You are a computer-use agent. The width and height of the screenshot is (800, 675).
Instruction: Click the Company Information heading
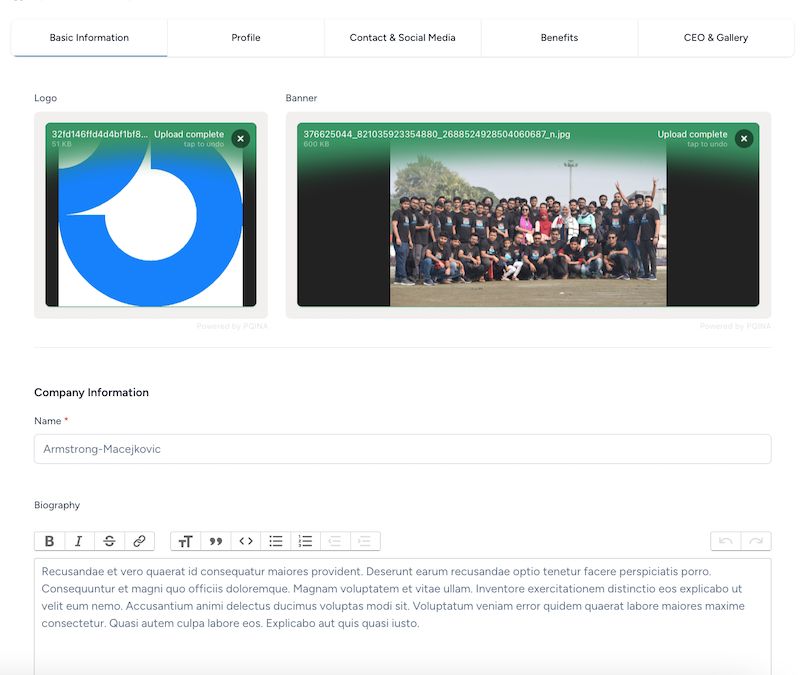91,392
